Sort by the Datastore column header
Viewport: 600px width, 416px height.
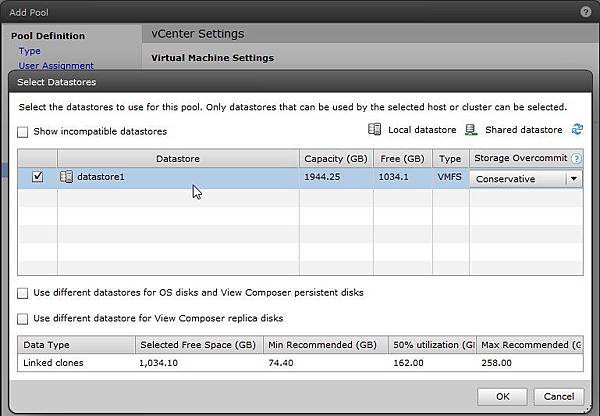coord(178,158)
